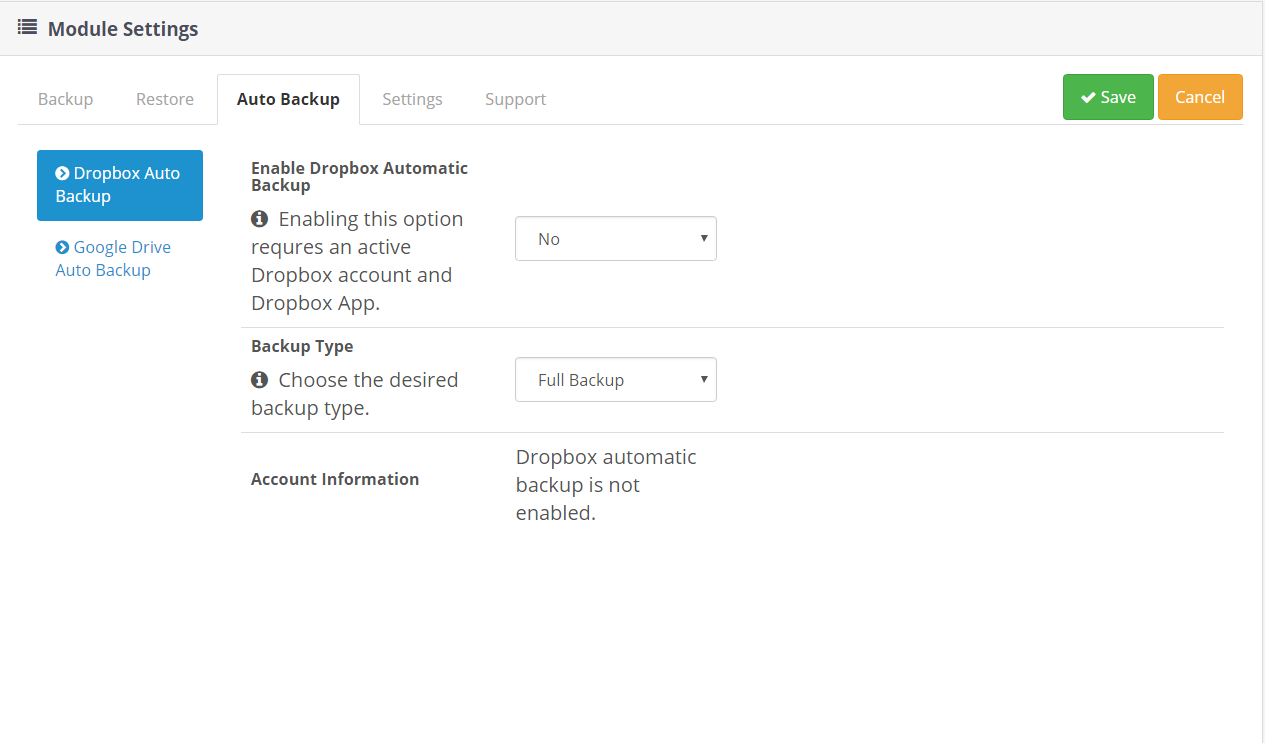
Task: Click the info icon beside 'Choose the desired backup type'
Action: [x=260, y=379]
